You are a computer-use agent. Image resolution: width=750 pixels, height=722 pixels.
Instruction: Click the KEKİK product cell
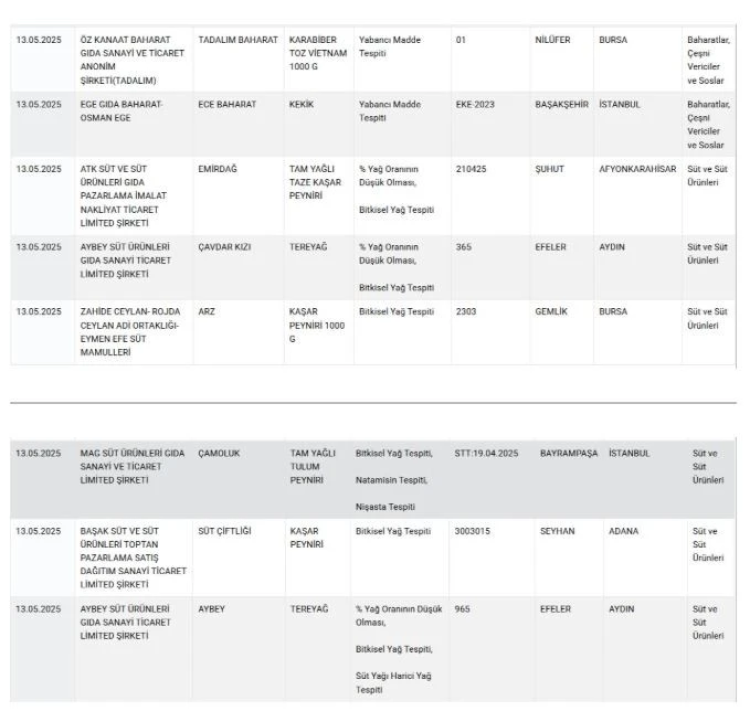click(x=302, y=104)
